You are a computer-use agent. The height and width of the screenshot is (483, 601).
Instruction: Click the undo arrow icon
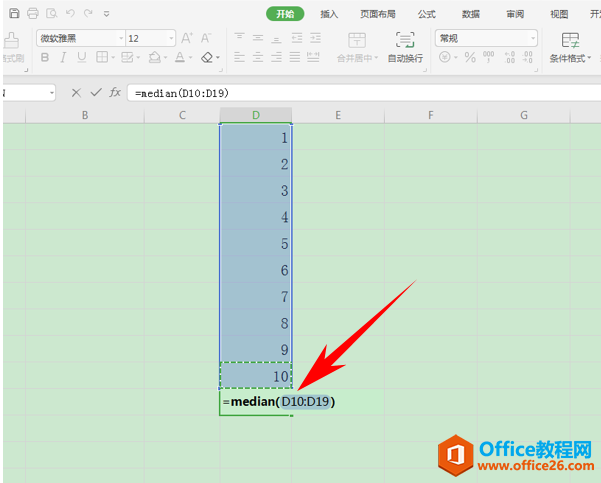pos(70,14)
